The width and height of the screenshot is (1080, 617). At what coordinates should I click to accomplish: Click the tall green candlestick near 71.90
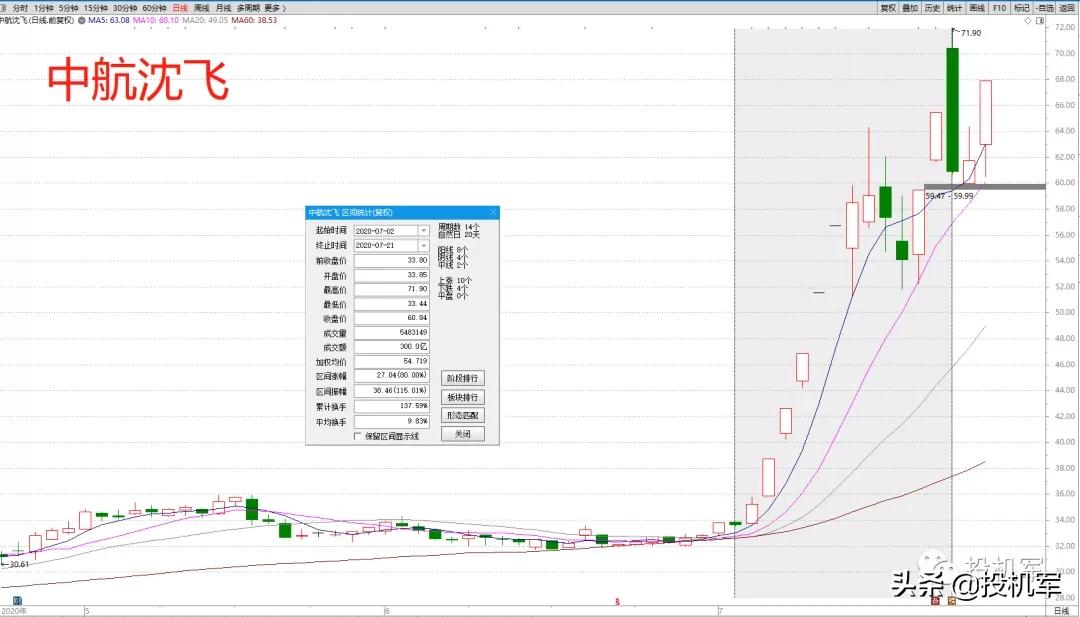953,109
